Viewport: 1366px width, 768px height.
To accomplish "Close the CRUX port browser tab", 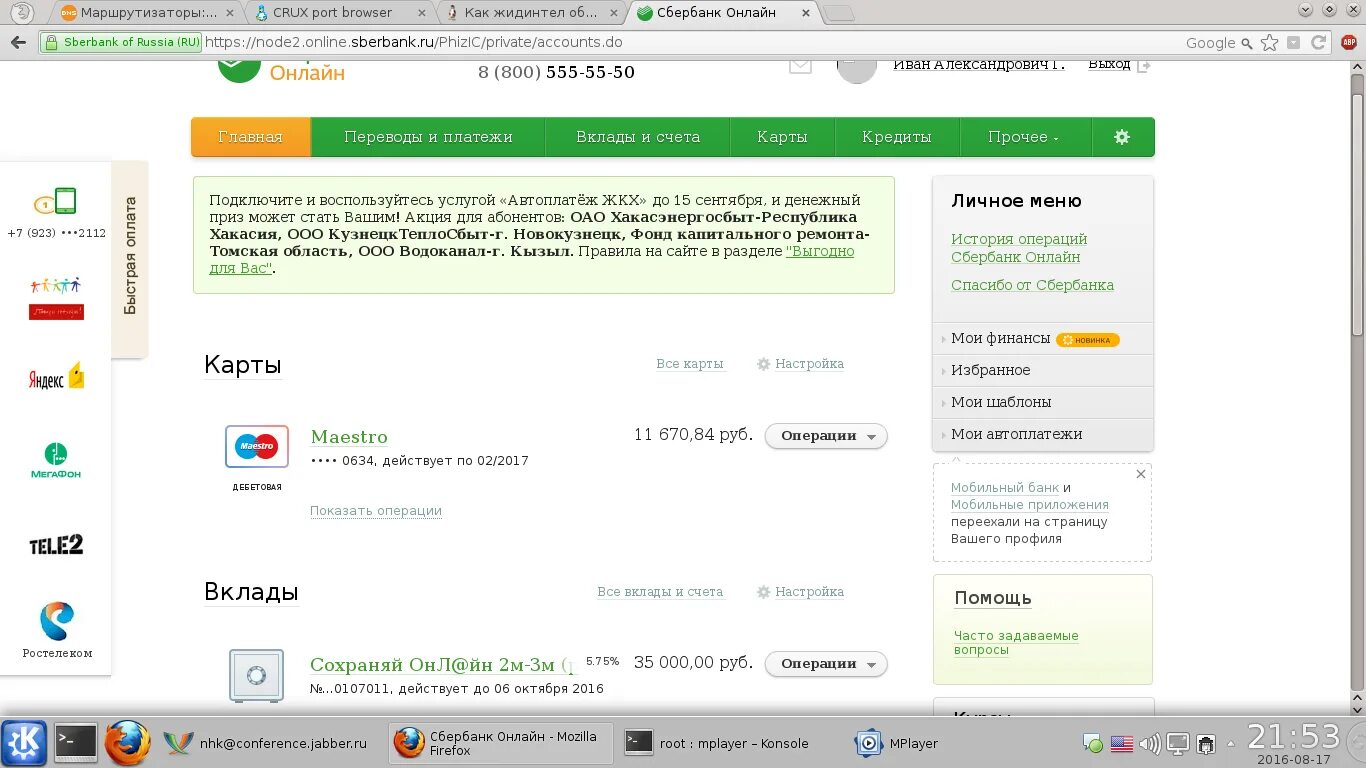I will pyautogui.click(x=421, y=13).
